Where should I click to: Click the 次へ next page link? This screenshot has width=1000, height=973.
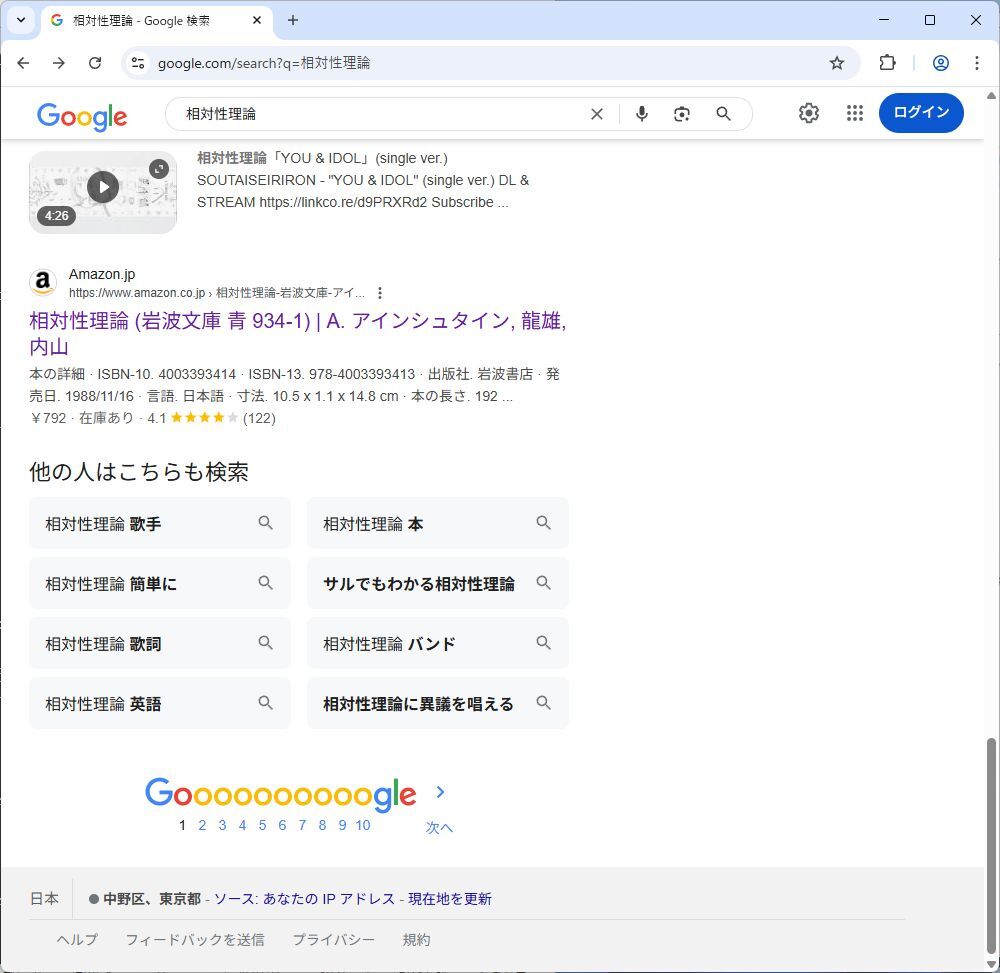click(x=439, y=828)
